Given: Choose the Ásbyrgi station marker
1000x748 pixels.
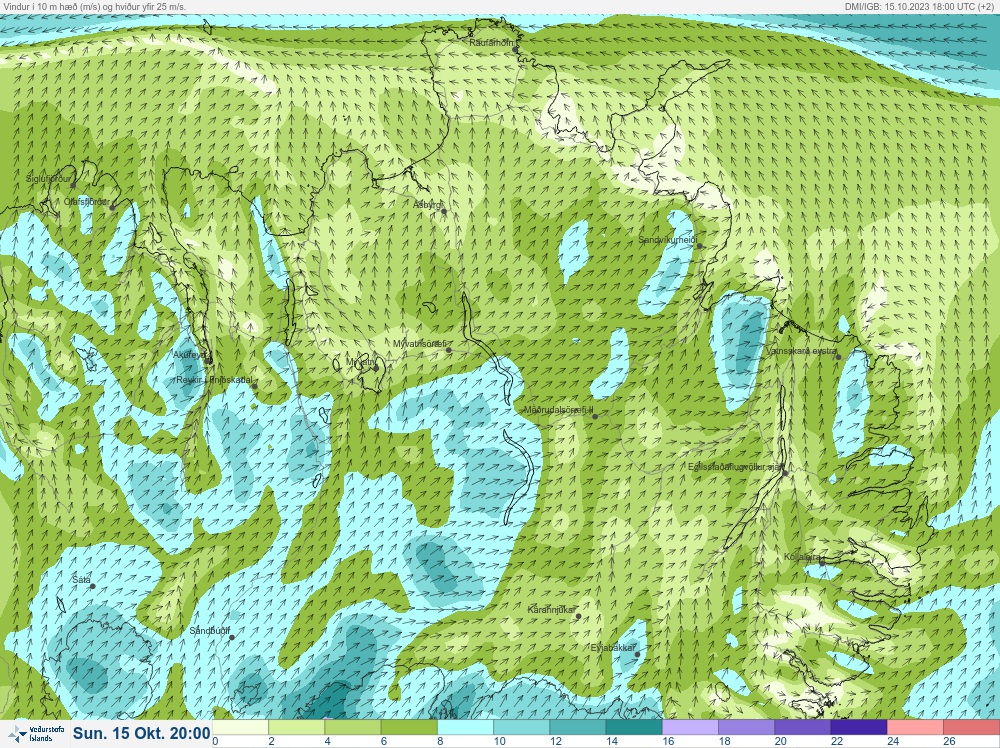Looking at the screenshot, I should click(444, 211).
